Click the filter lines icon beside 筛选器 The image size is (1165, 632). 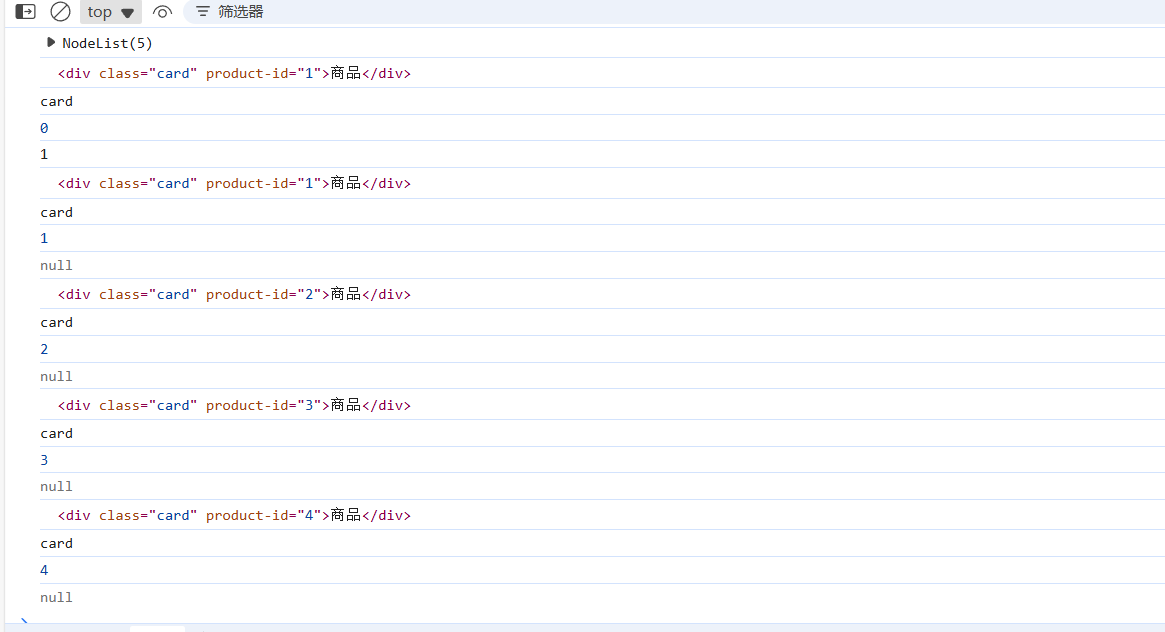pos(202,12)
